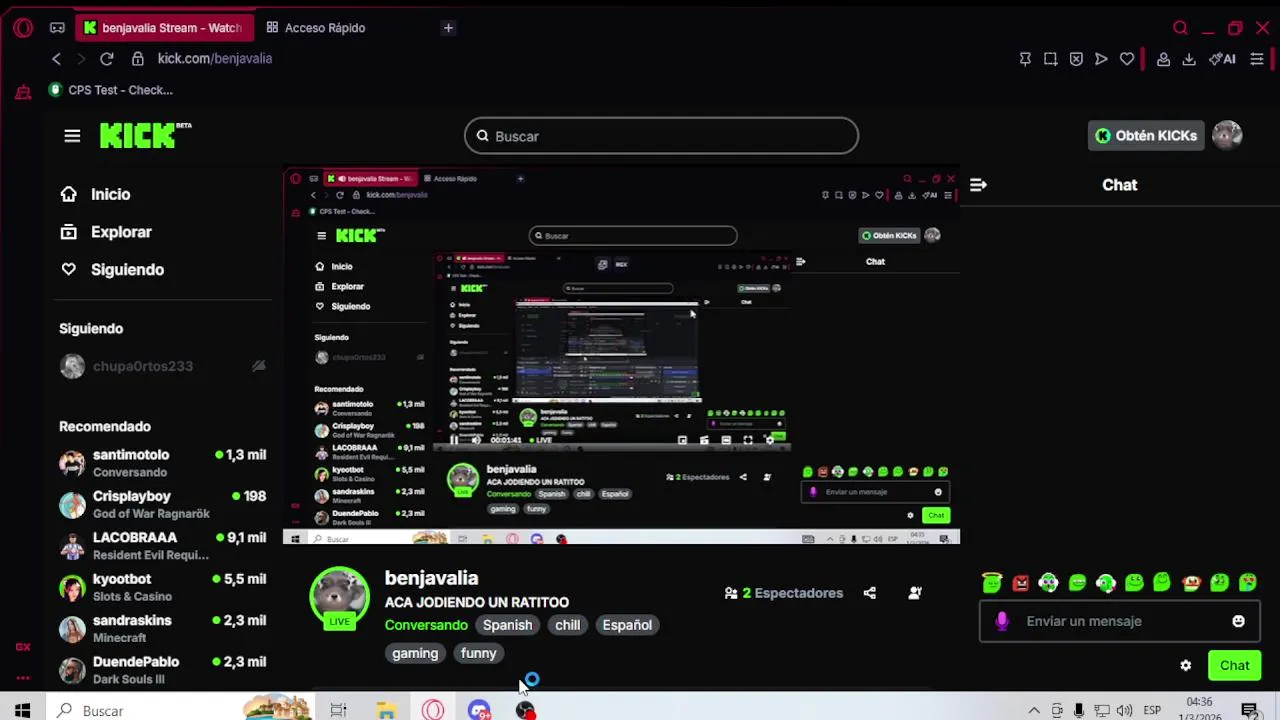Click the benjavalia channel name
This screenshot has width=1280, height=720.
(x=431, y=578)
